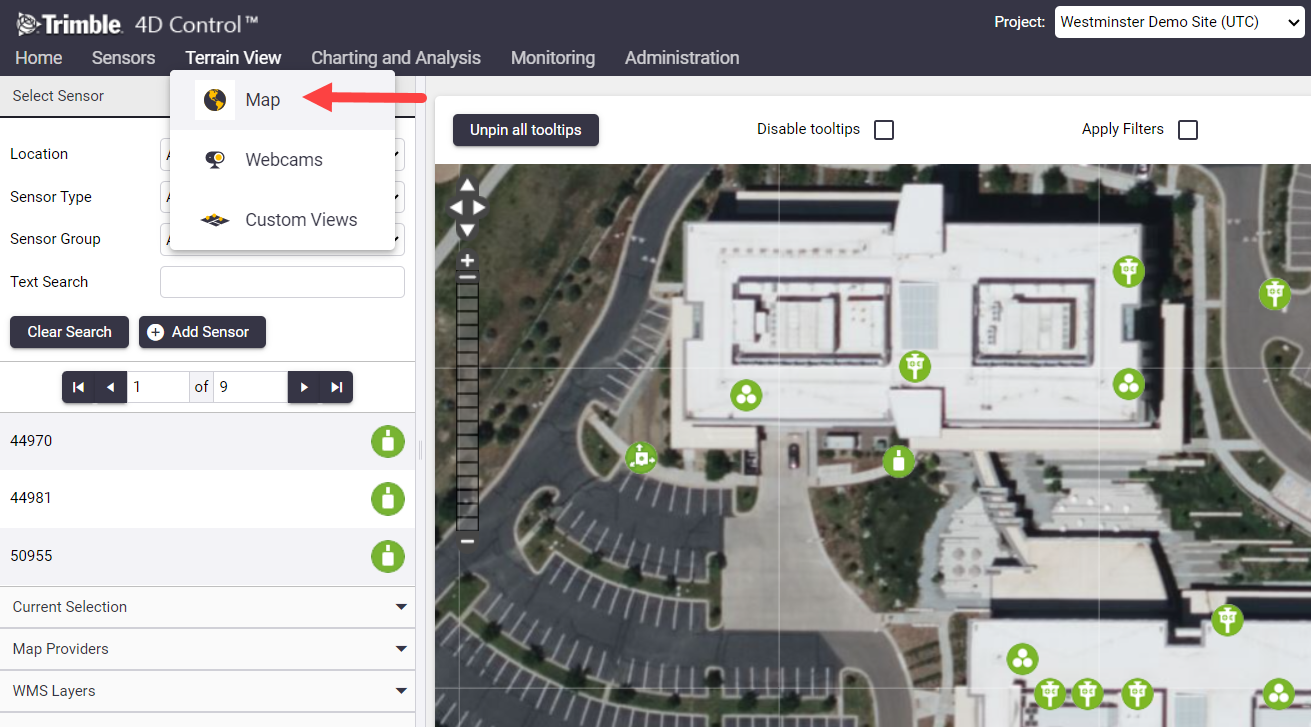Viewport: 1311px width, 727px height.
Task: Click the sensor icon for 44970
Action: pos(388,441)
